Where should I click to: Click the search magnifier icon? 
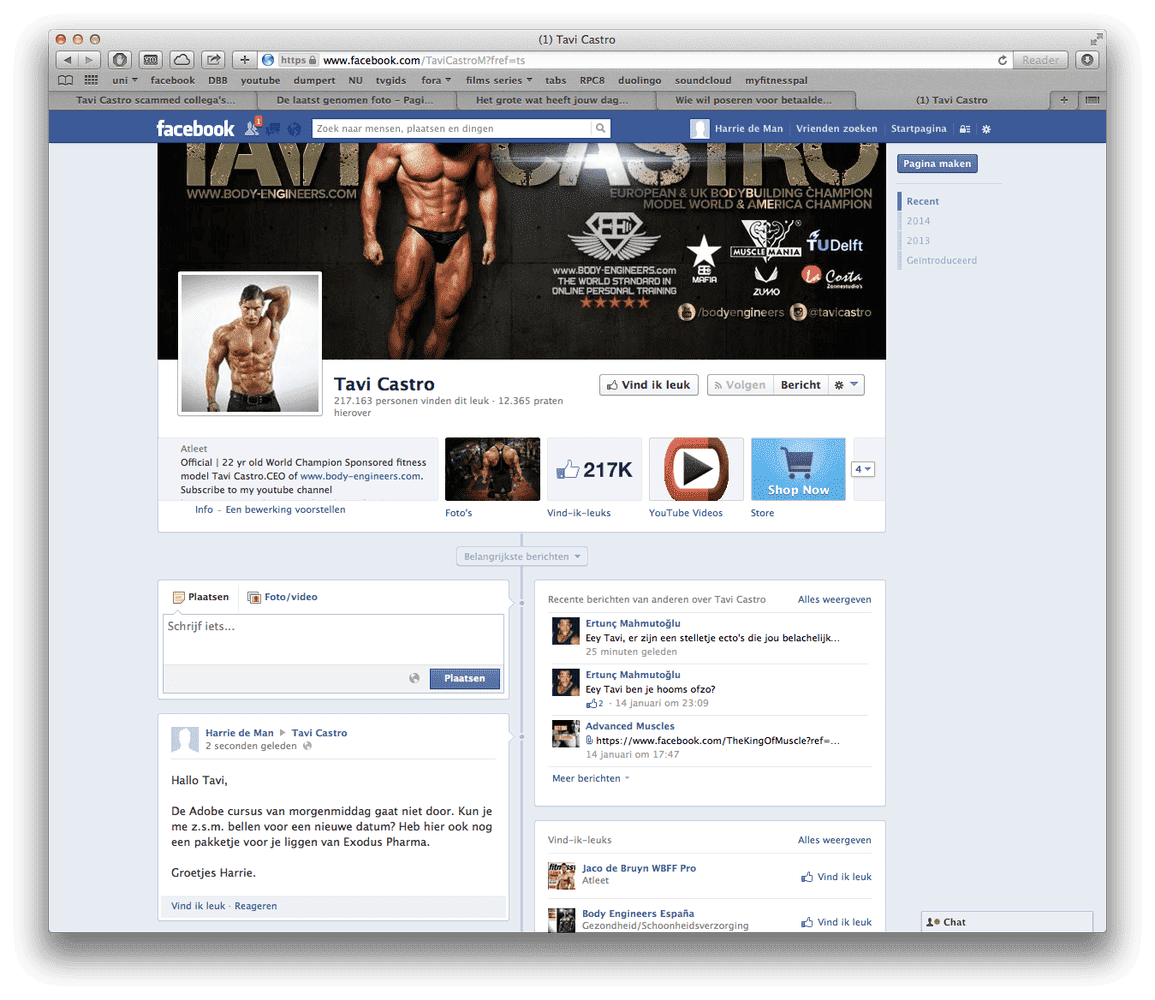tap(600, 129)
